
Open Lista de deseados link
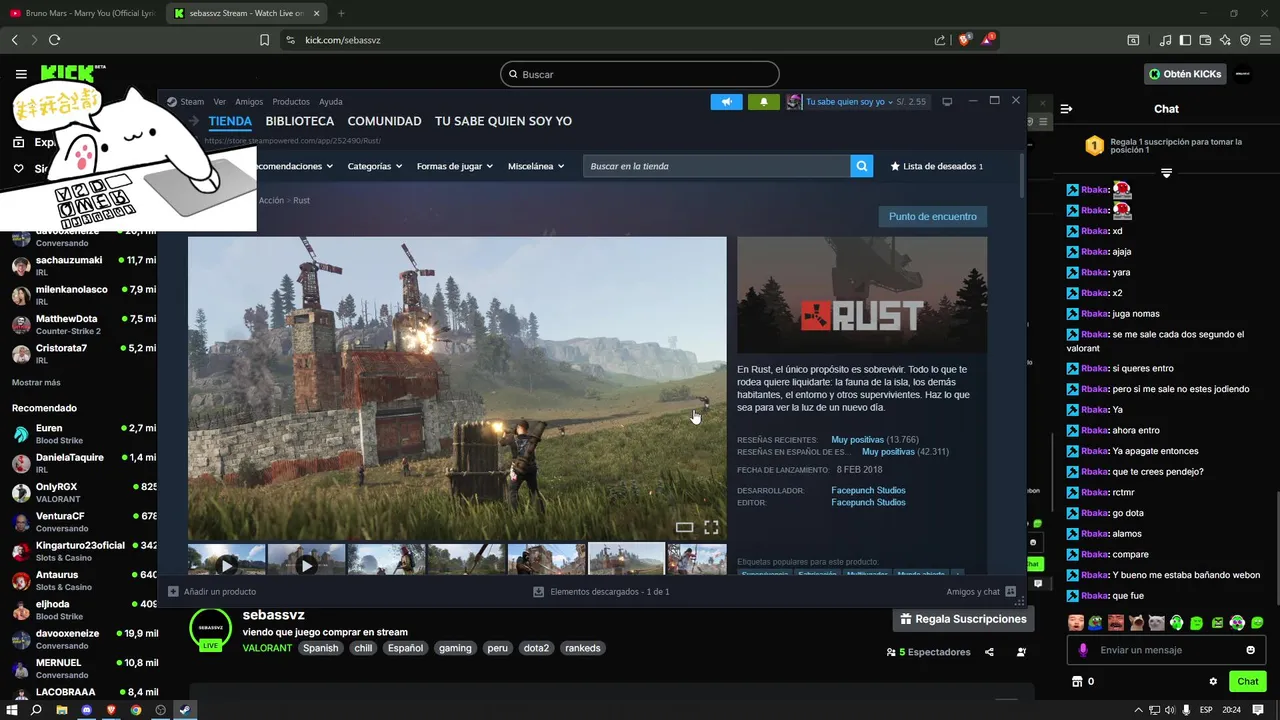point(936,166)
